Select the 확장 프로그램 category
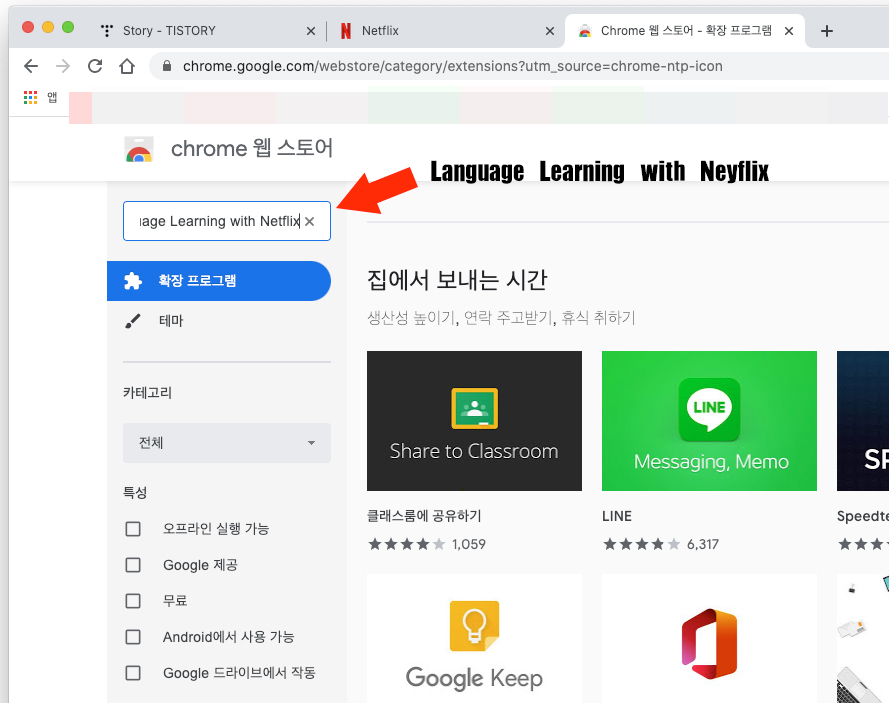889x703 pixels. (x=219, y=281)
